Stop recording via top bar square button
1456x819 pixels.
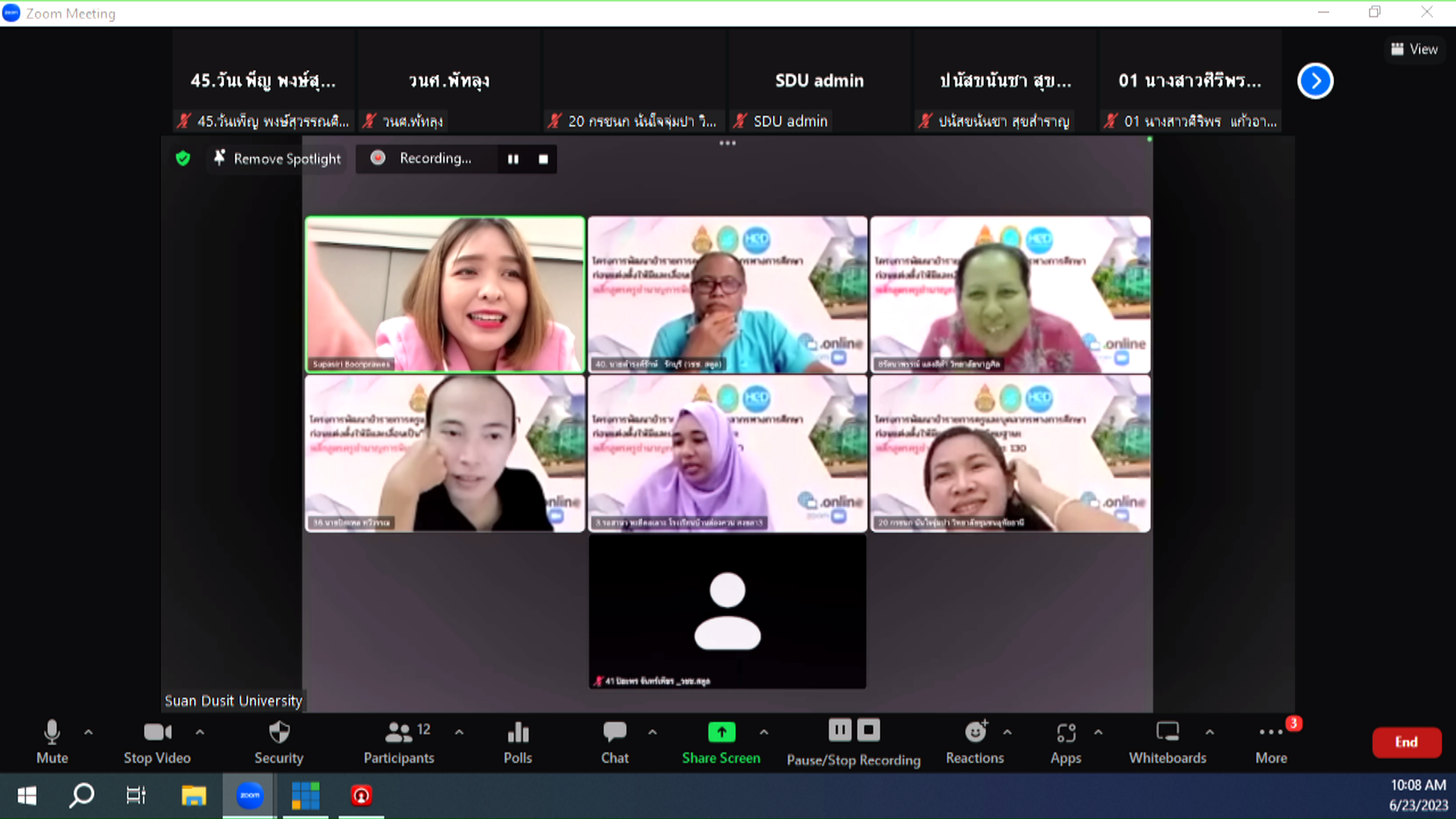pyautogui.click(x=543, y=159)
